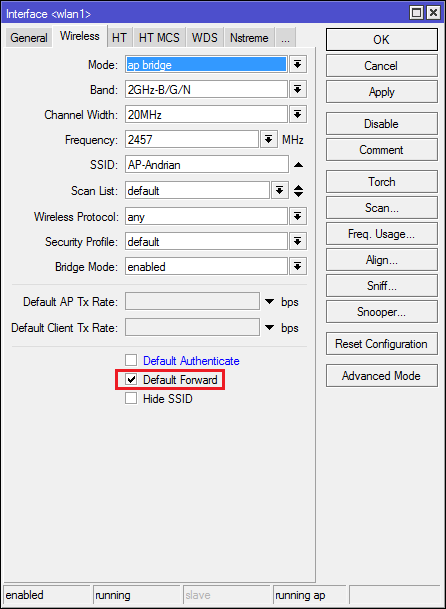Click the Bridge Mode field enabled

(206, 266)
